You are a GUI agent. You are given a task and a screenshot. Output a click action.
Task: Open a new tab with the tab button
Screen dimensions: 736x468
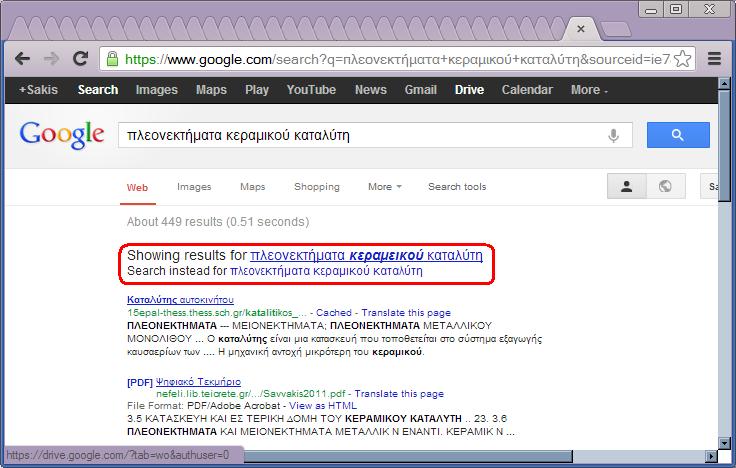point(616,29)
